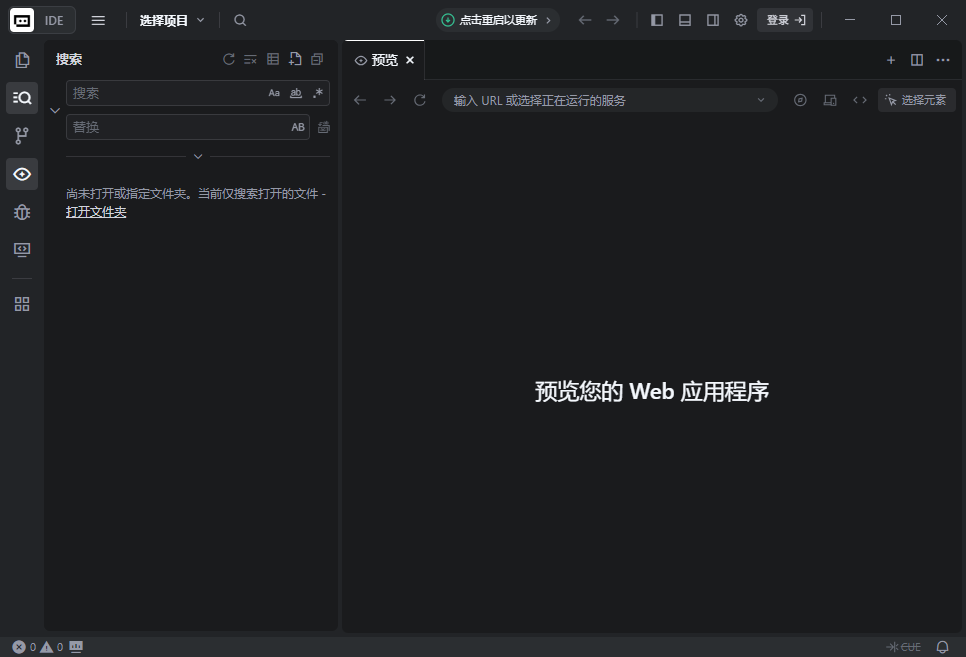Clear search results icon
The image size is (966, 657).
pyautogui.click(x=250, y=59)
